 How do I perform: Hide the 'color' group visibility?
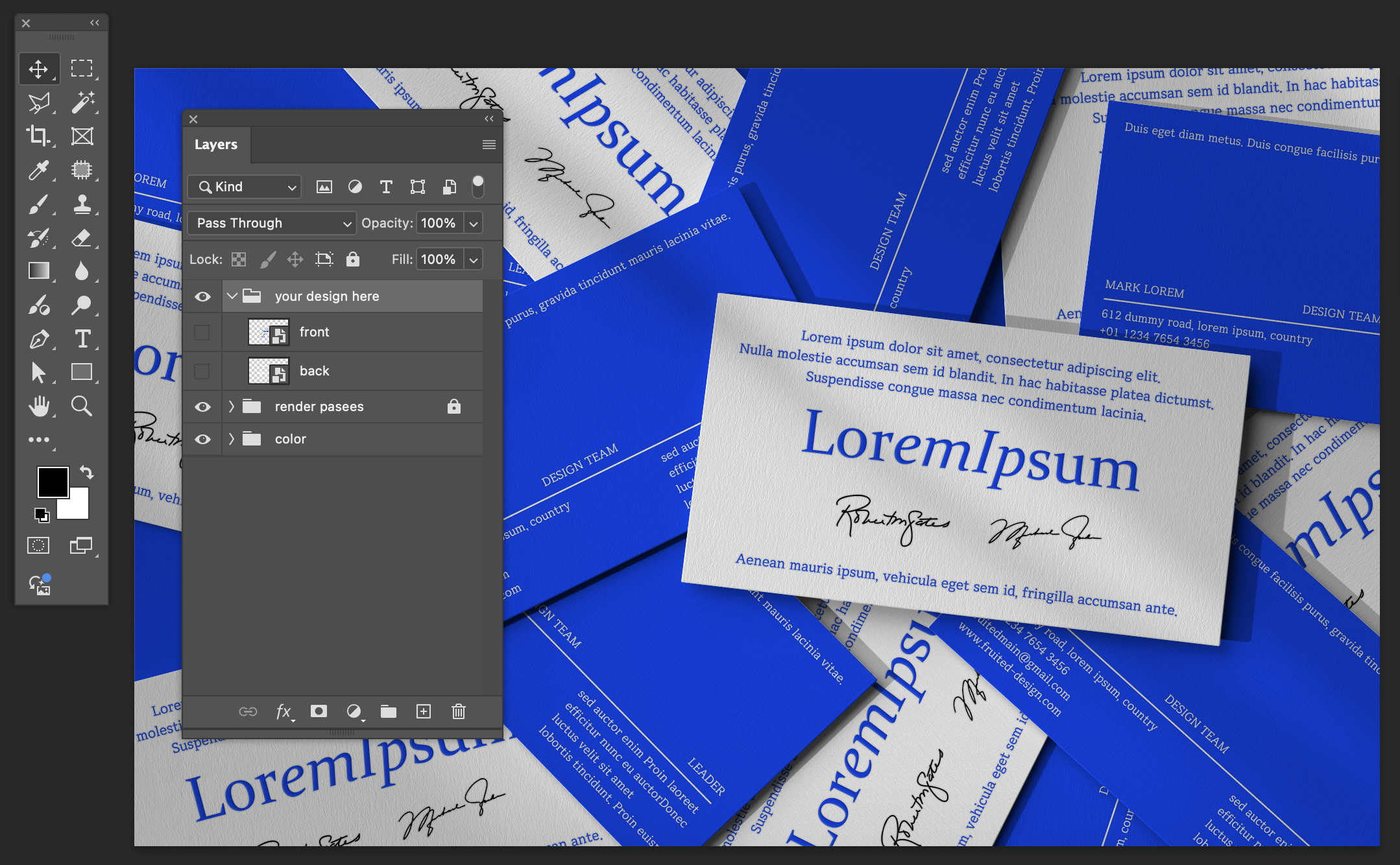pyautogui.click(x=202, y=439)
